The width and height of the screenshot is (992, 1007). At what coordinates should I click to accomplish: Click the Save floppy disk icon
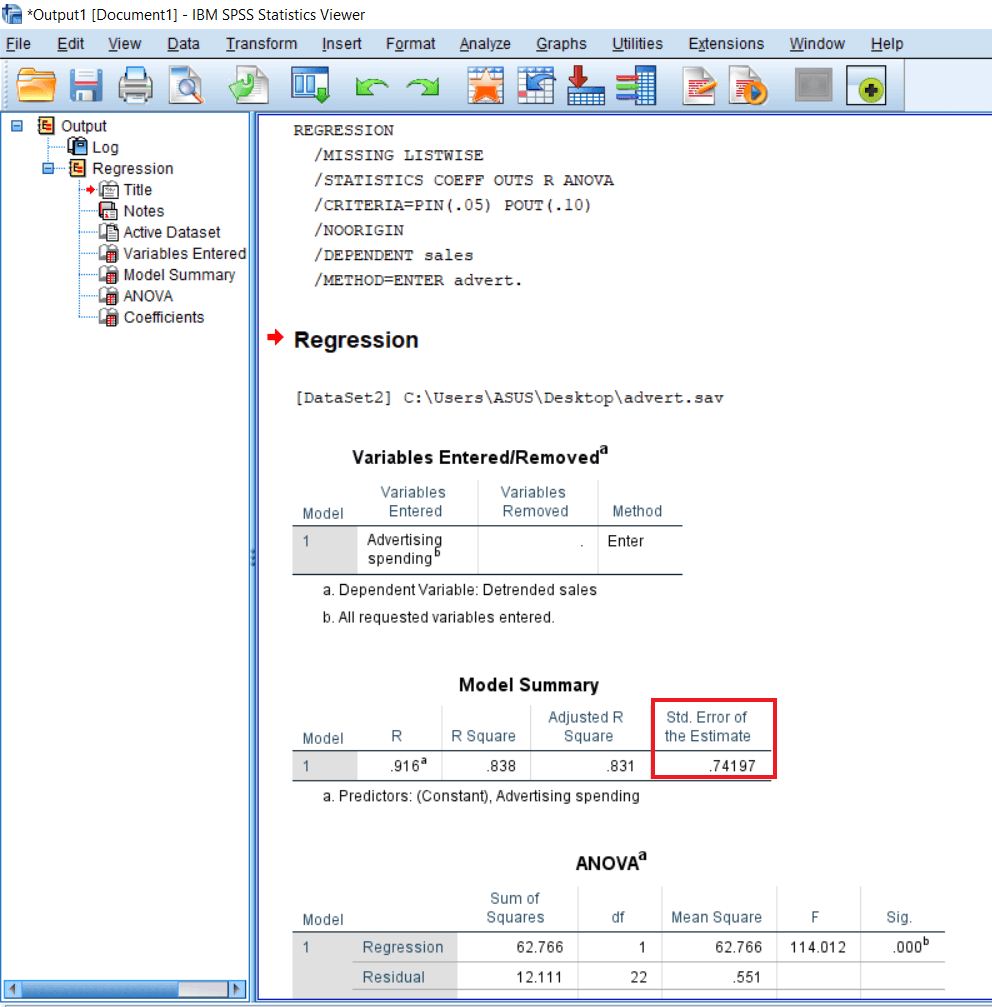86,87
